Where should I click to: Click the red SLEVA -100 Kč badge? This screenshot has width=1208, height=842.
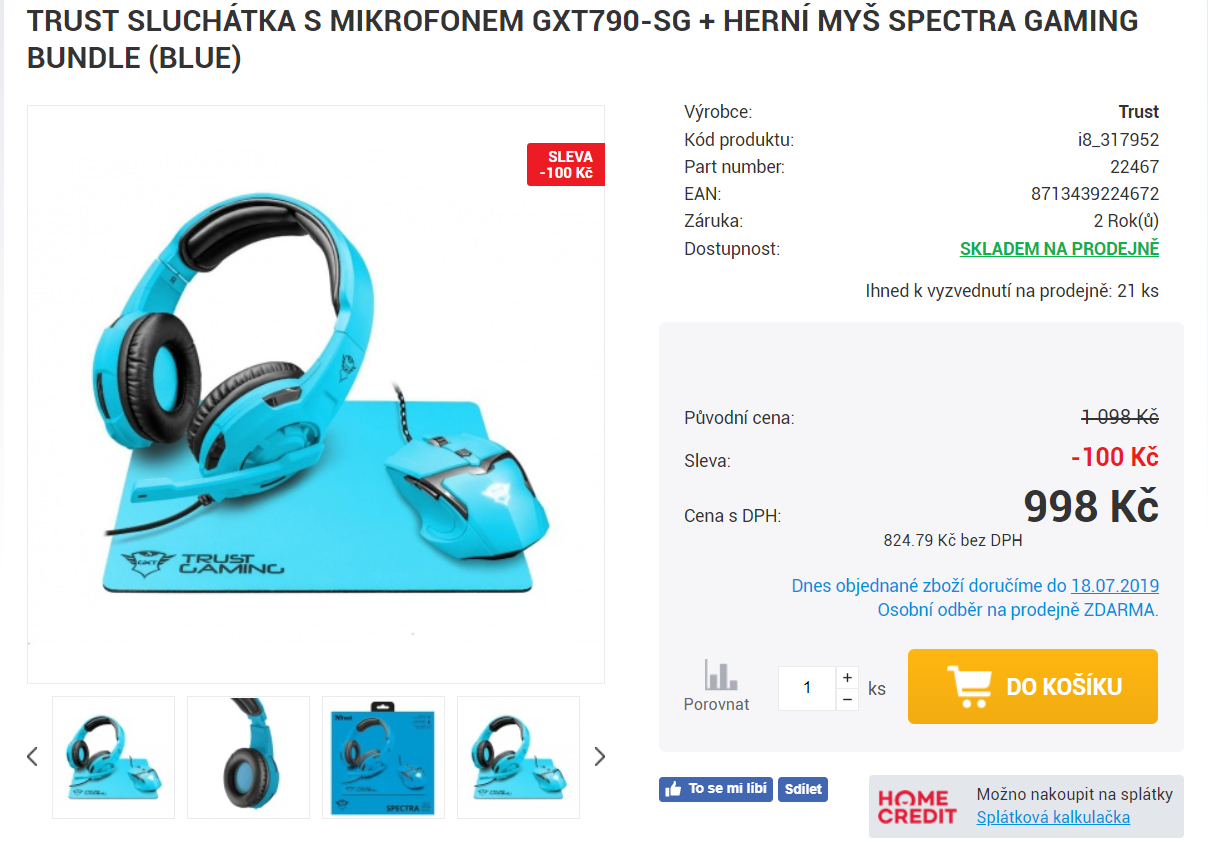point(566,165)
